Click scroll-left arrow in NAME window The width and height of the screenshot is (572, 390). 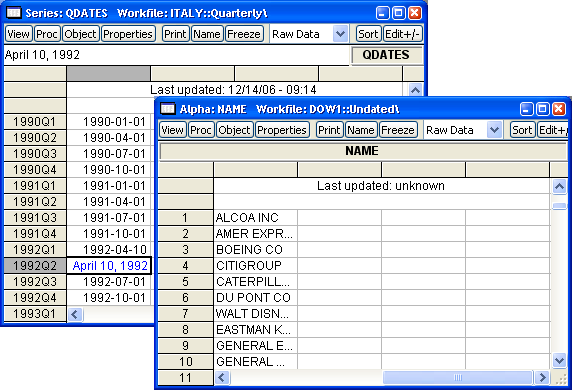222,377
